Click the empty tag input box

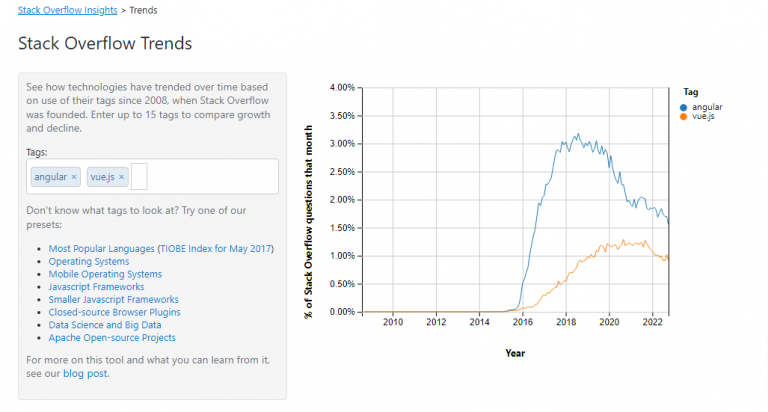(x=139, y=177)
